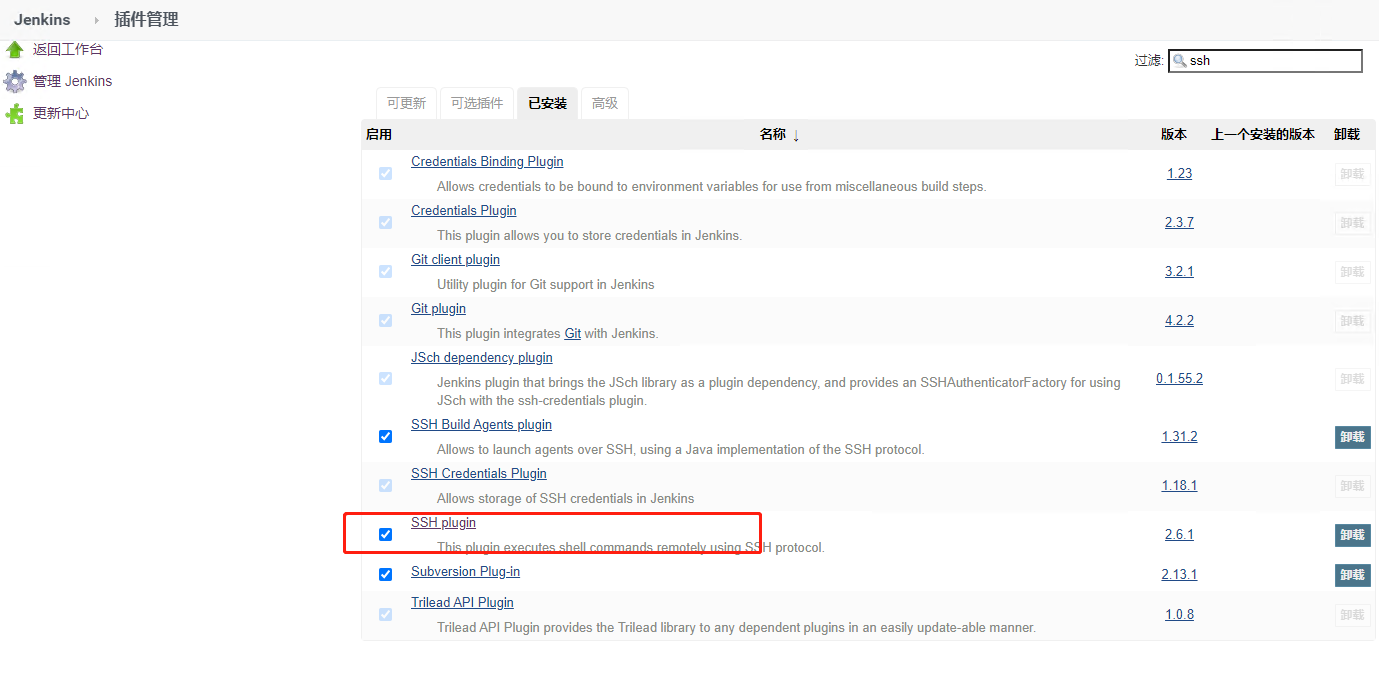Click version 1.31.2 link
The height and width of the screenshot is (677, 1379).
click(1179, 436)
